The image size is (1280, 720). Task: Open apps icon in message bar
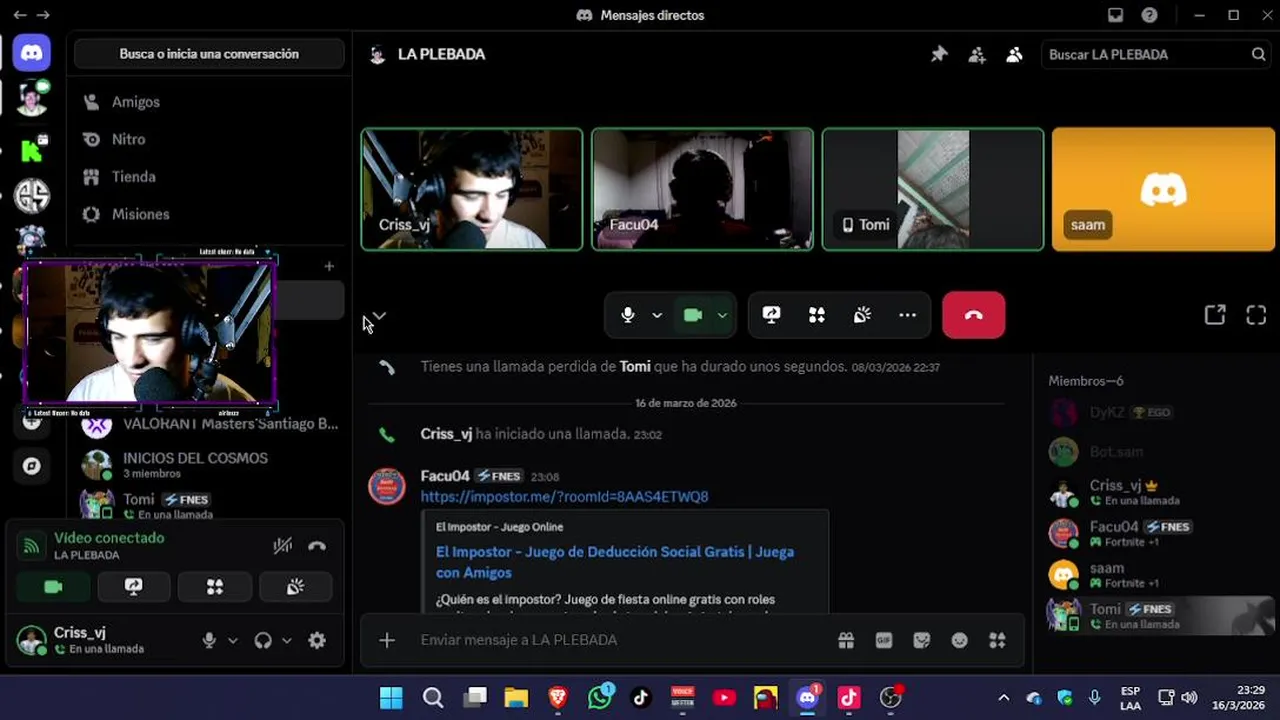(x=997, y=640)
